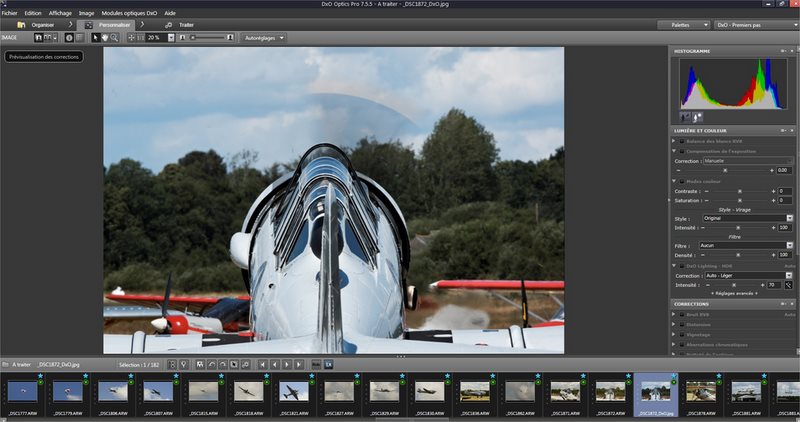Go to first image in filmstrip

pos(262,365)
